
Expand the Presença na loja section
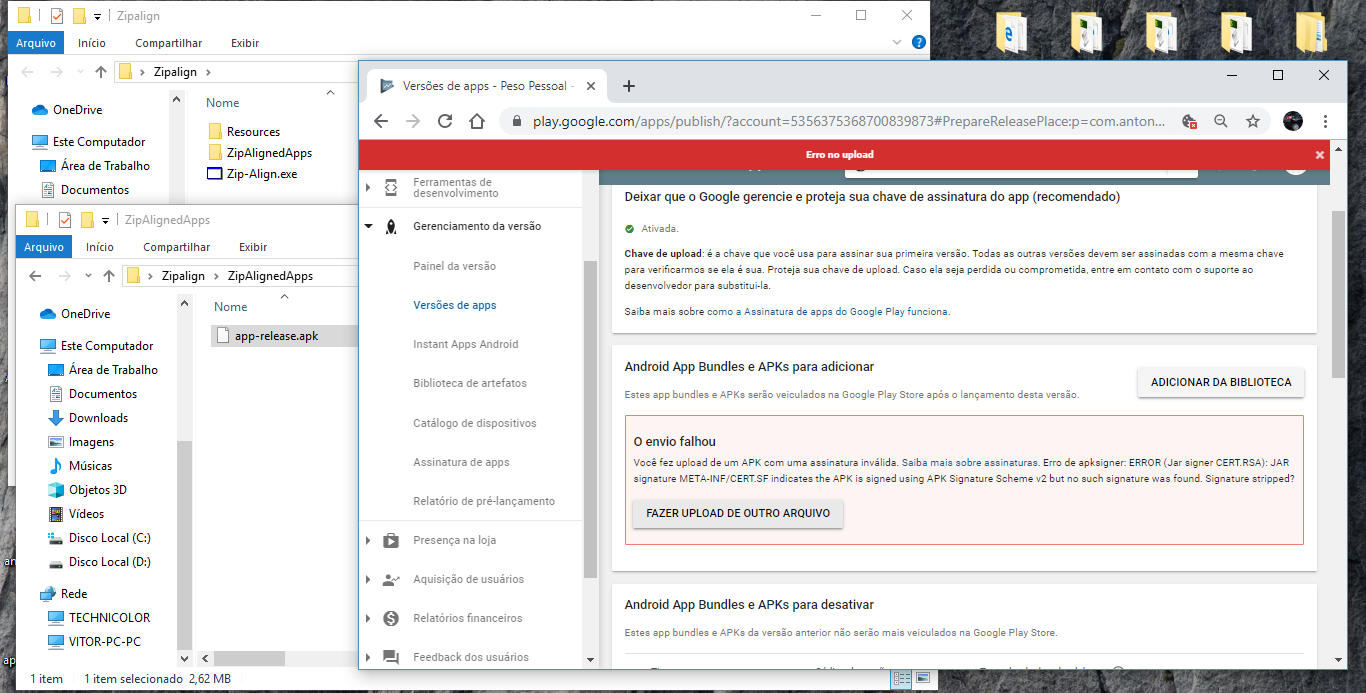coord(368,540)
